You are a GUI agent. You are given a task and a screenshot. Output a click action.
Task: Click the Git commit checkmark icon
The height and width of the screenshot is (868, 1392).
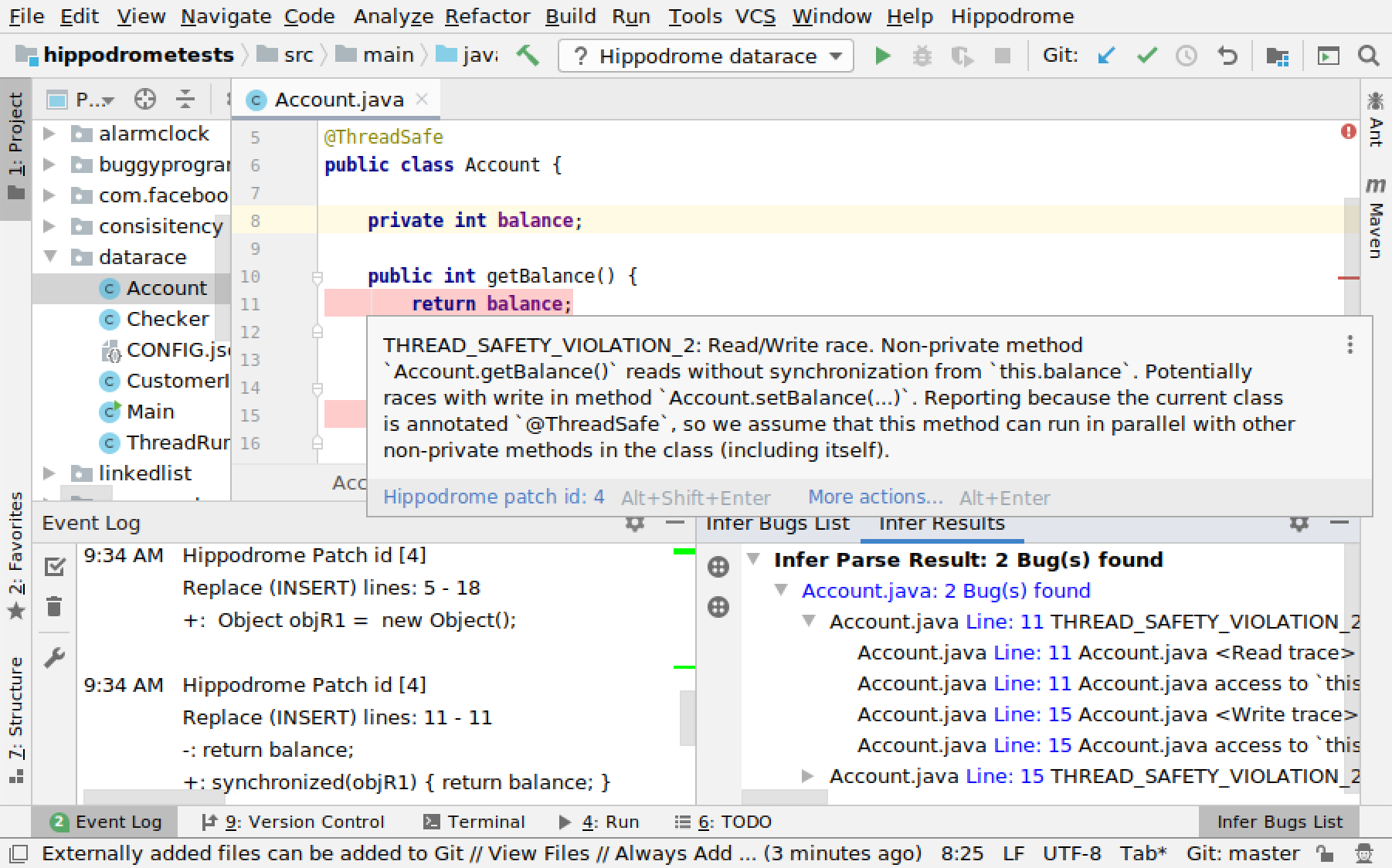1147,56
